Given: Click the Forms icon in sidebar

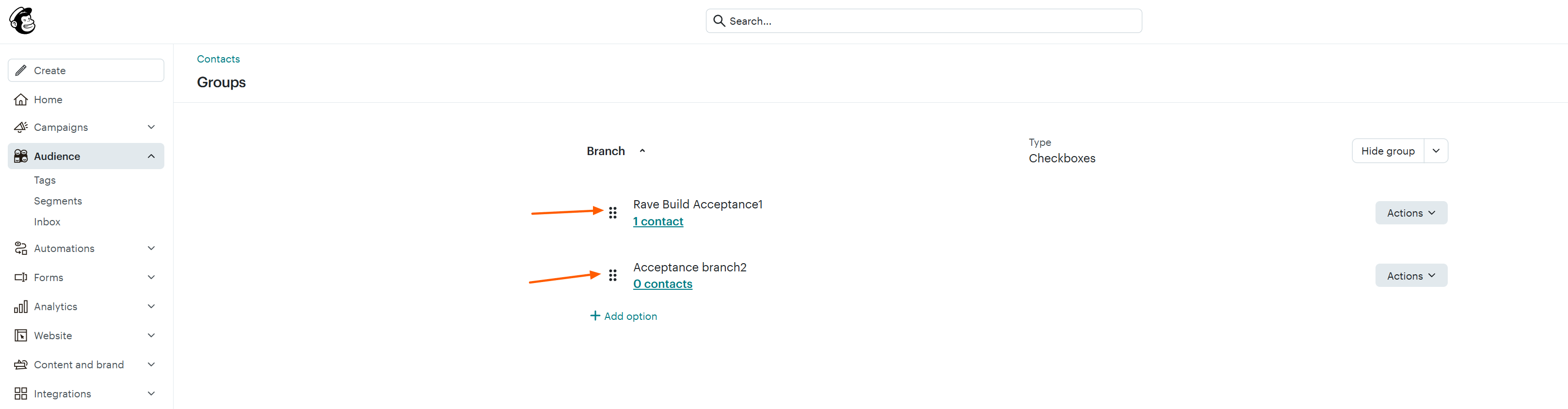Looking at the screenshot, I should tap(21, 278).
